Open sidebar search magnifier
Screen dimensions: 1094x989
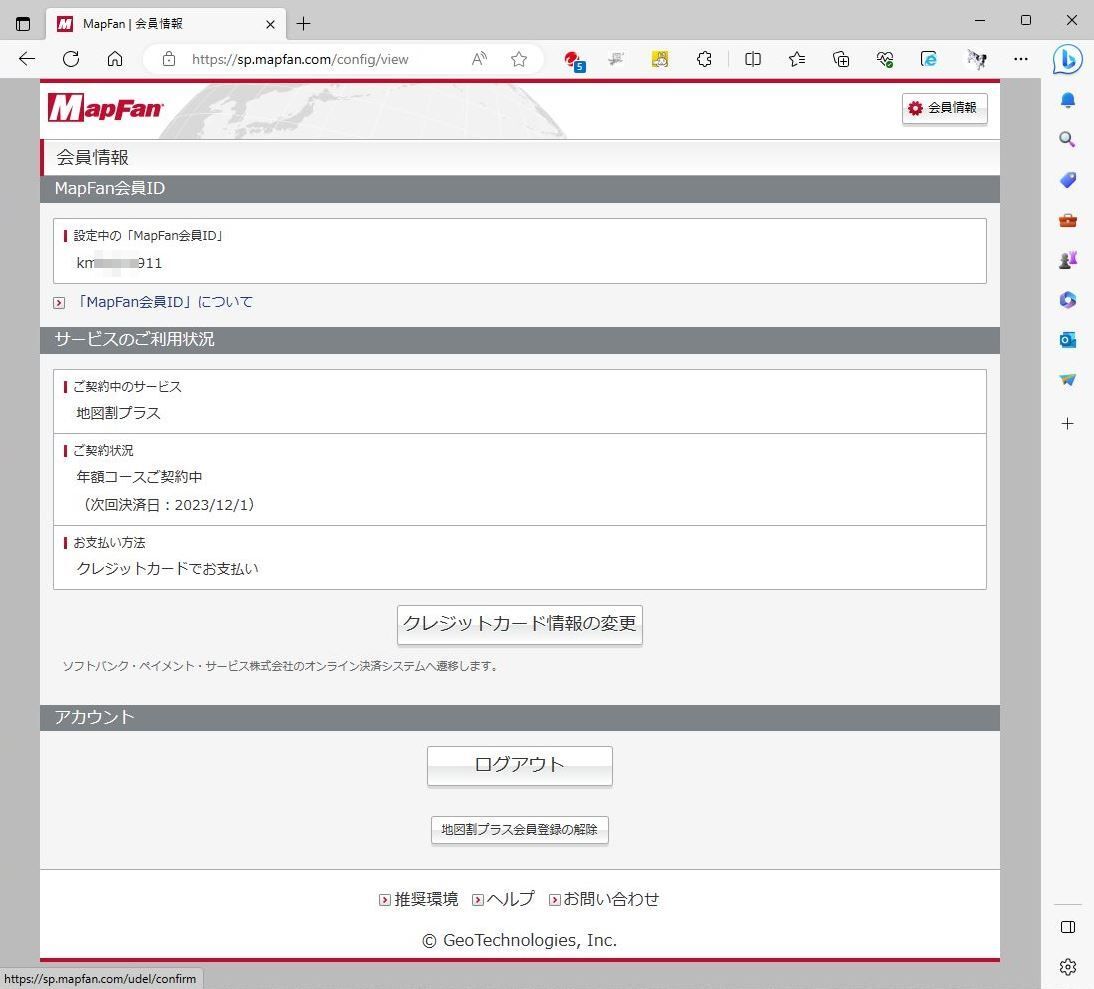point(1067,139)
